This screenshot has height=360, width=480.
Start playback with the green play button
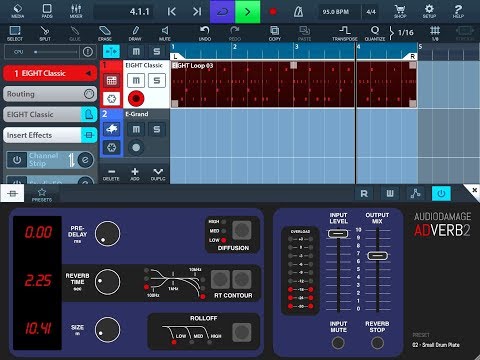point(247,12)
